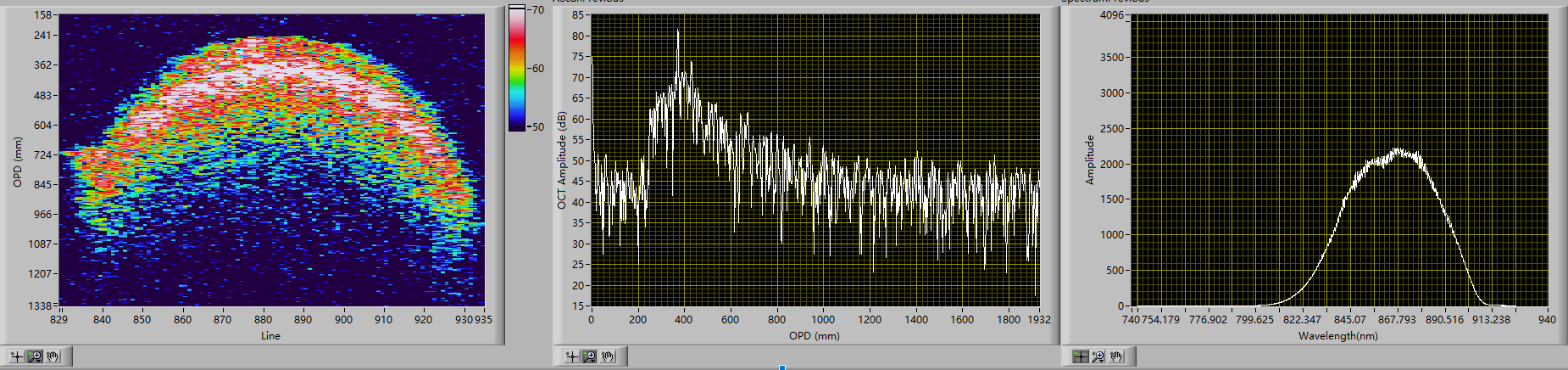Click the spectrum curve peak in Wavelength graph
1568x370 pixels.
point(1397,151)
